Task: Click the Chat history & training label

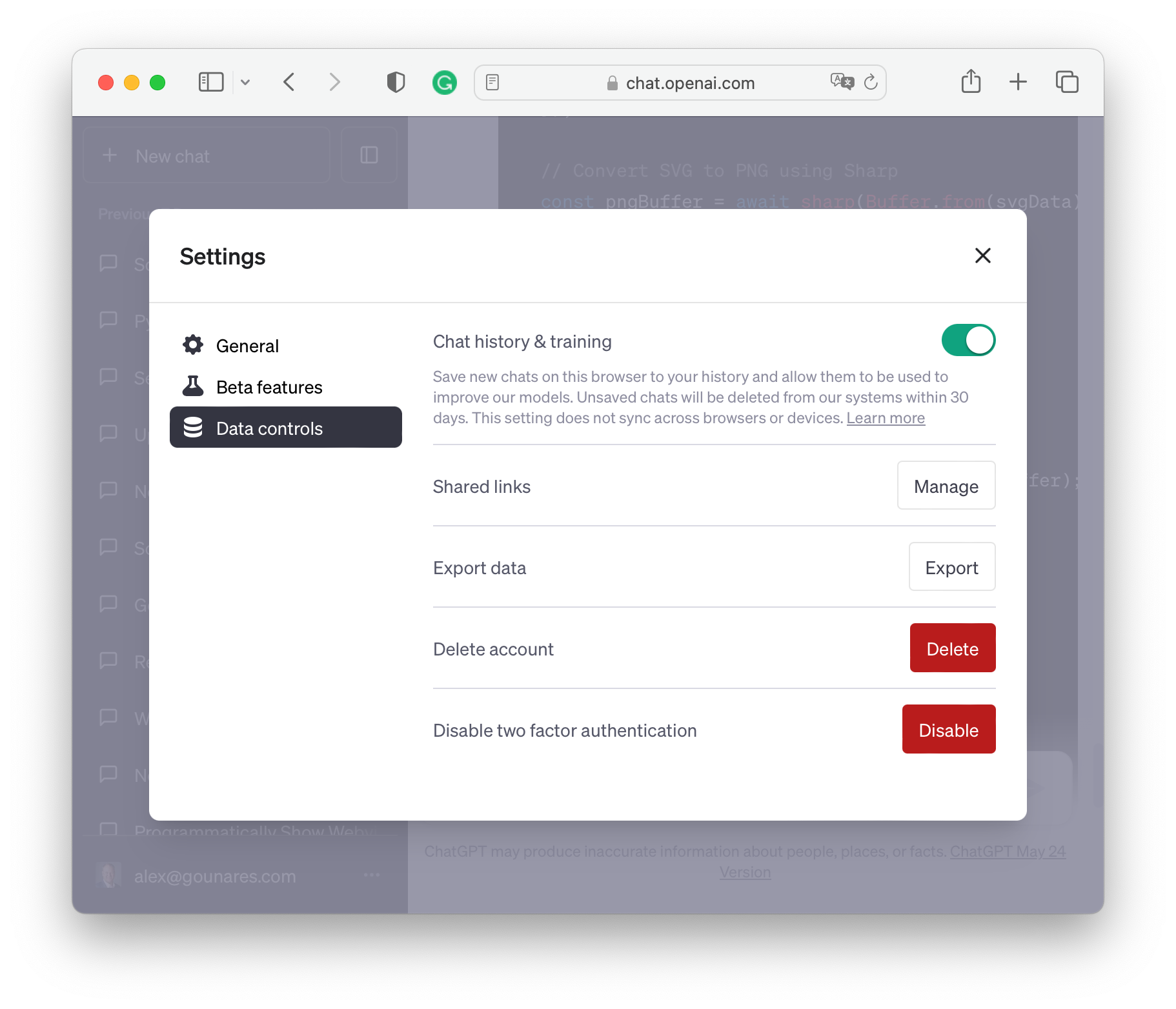Action: (x=522, y=341)
